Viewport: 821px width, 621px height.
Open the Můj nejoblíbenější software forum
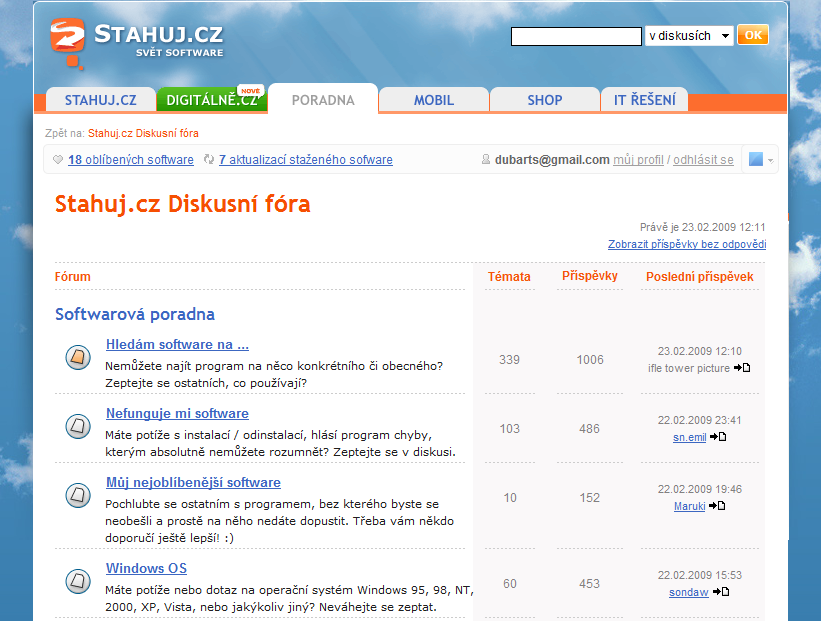click(x=193, y=482)
